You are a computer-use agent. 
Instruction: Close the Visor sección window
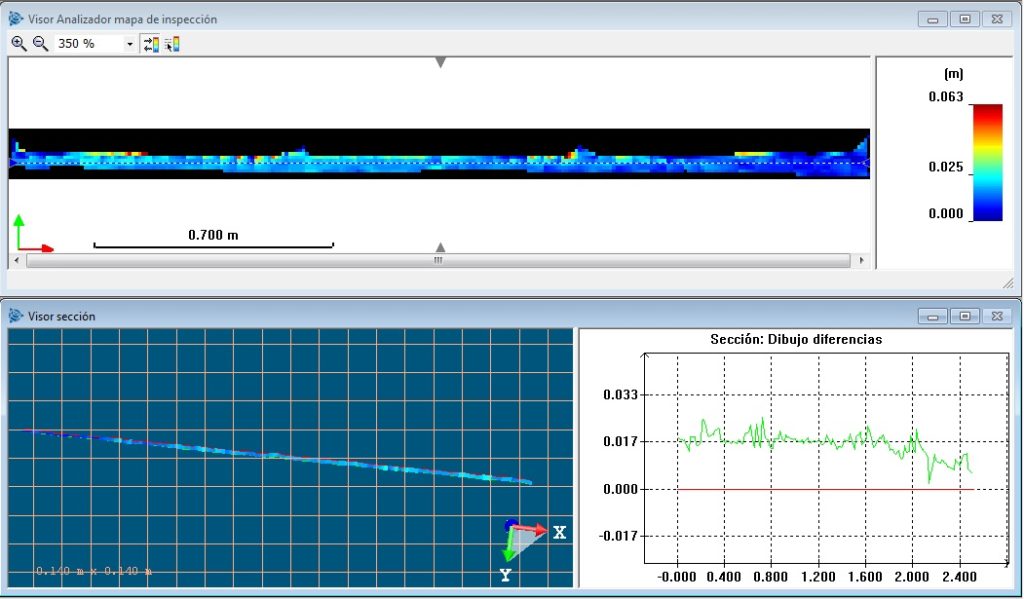pos(997,316)
